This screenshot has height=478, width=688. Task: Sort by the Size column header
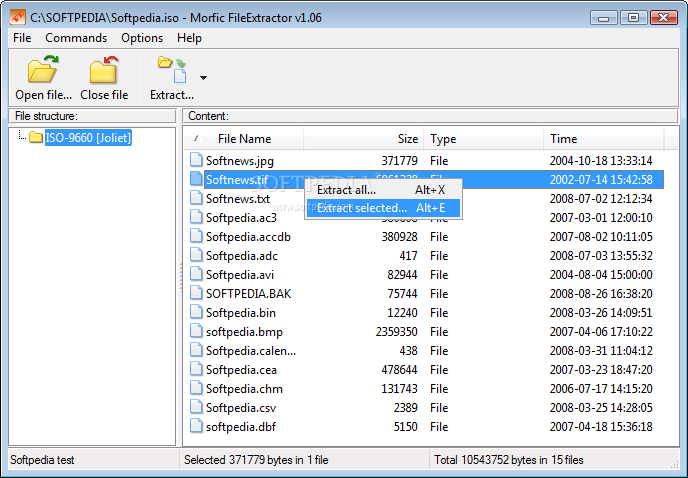pyautogui.click(x=363, y=139)
